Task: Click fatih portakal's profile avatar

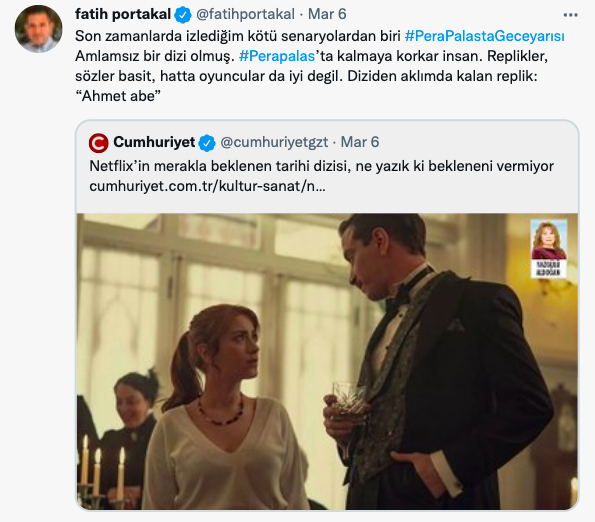Action: pyautogui.click(x=38, y=29)
